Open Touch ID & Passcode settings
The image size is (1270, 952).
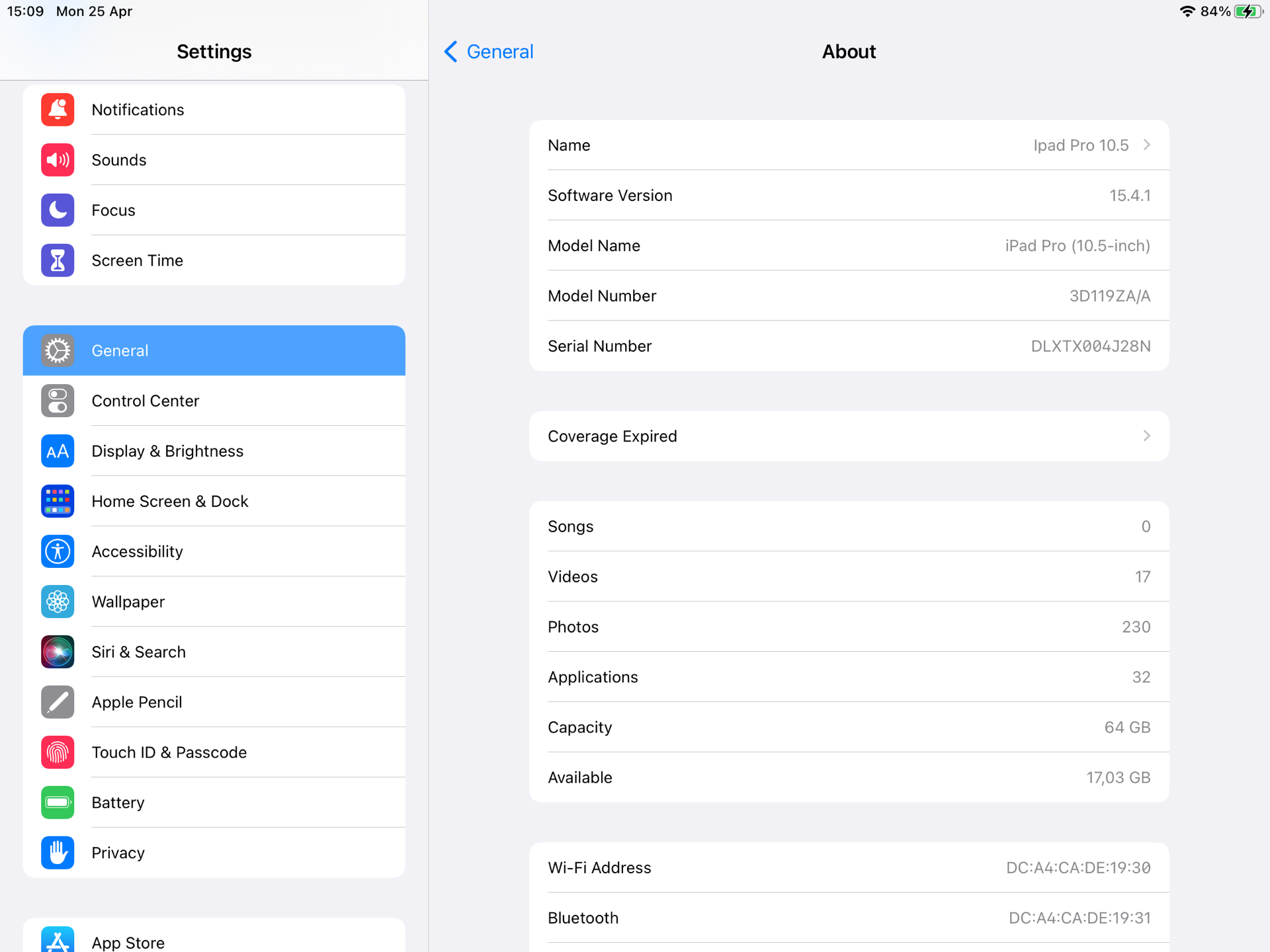point(214,752)
